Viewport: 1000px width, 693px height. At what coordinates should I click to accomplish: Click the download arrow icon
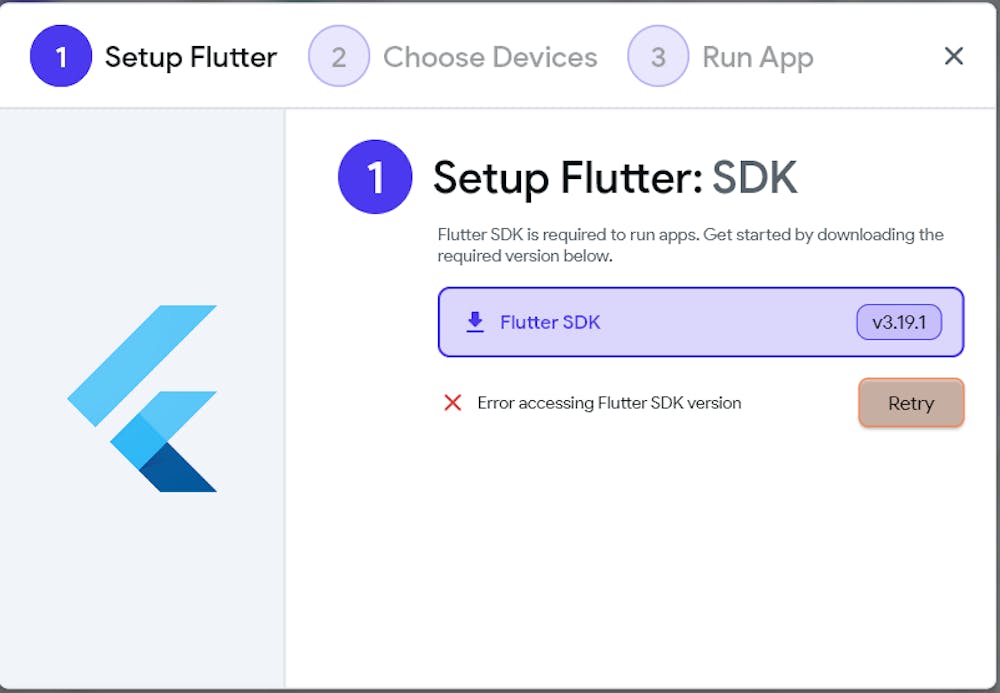[x=475, y=322]
